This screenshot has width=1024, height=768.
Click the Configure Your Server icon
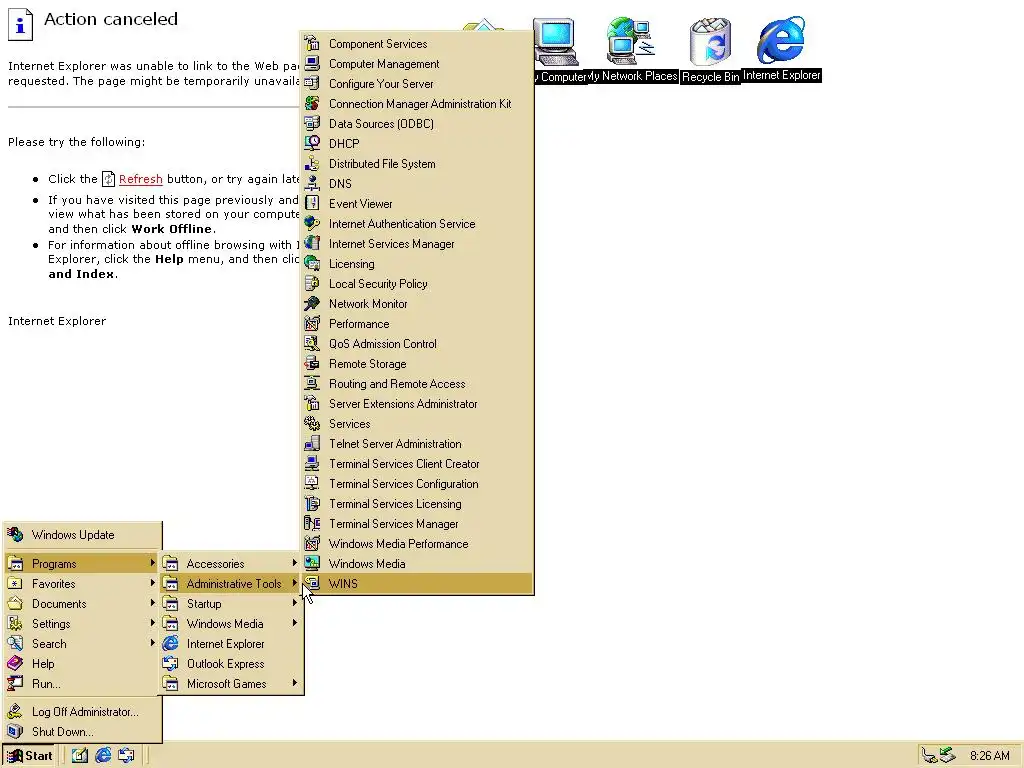[x=312, y=84]
